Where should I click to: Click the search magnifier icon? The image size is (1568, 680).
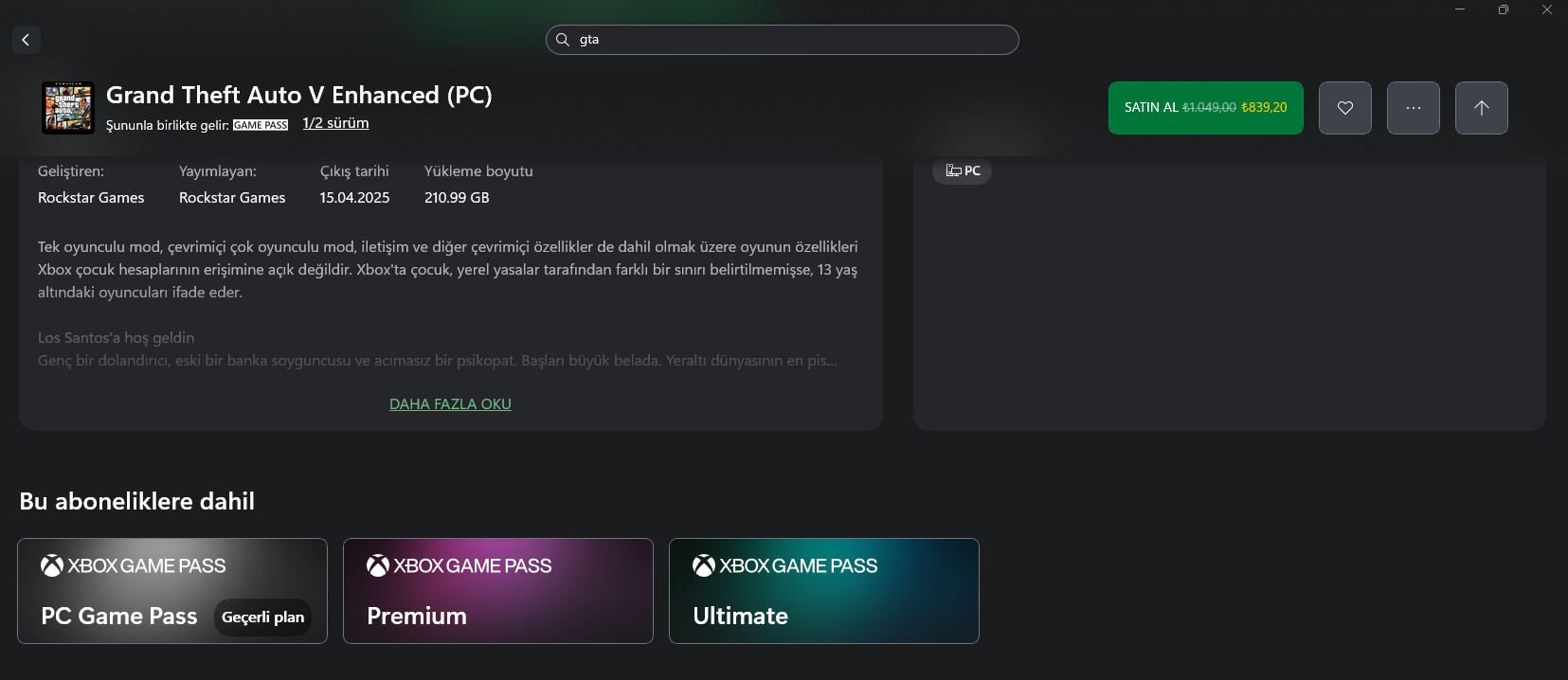point(563,40)
